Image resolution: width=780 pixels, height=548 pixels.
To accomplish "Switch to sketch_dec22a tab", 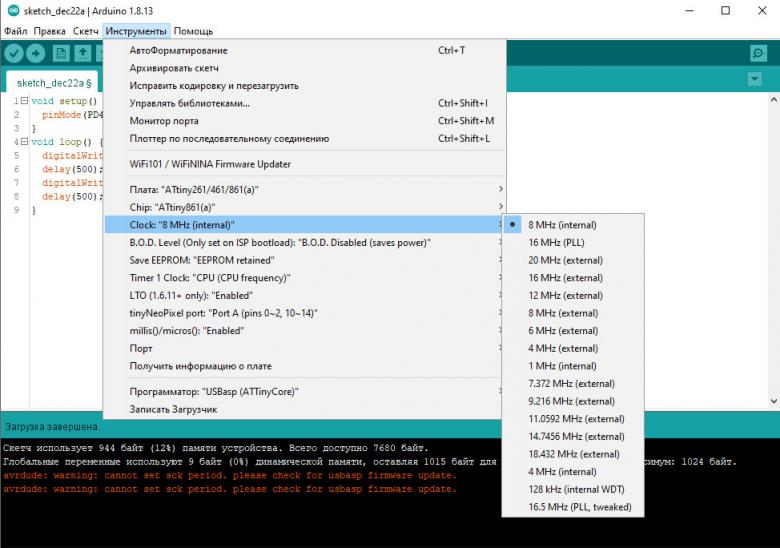I will click(54, 83).
